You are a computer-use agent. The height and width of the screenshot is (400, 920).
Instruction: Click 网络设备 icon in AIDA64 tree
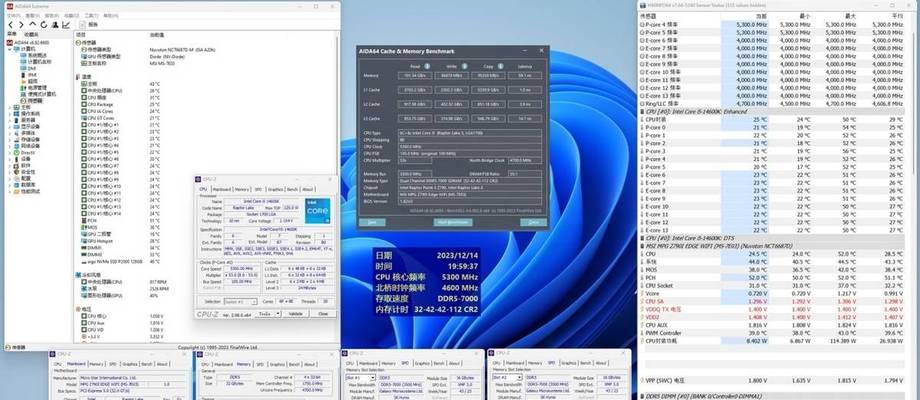pyautogui.click(x=16, y=146)
